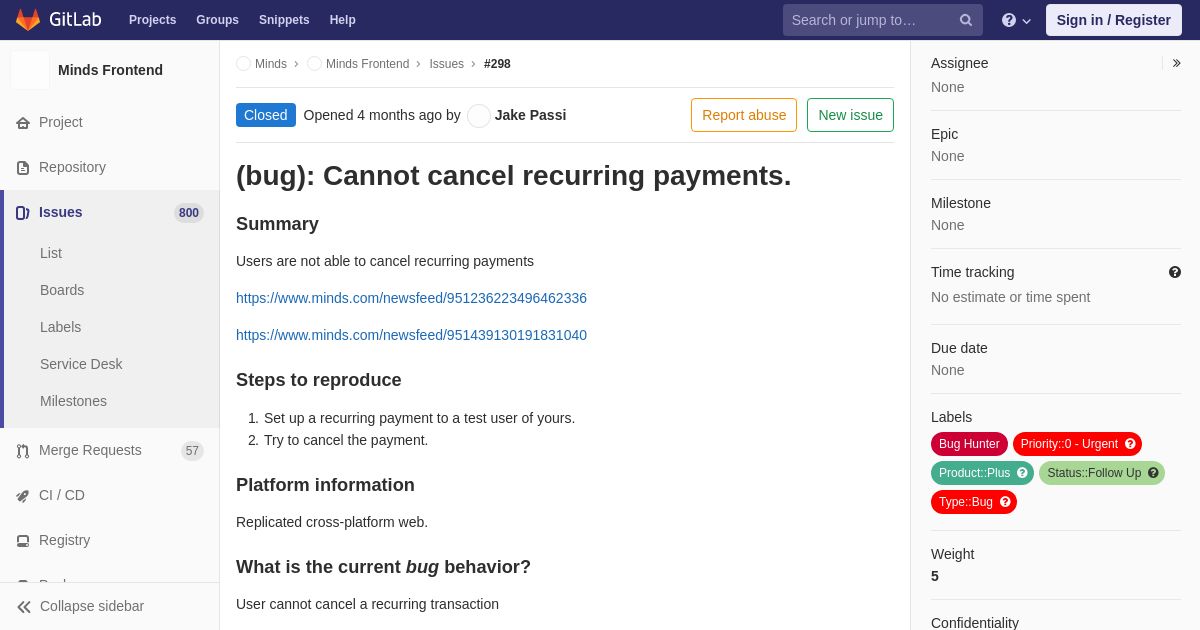Viewport: 1200px width, 630px height.
Task: Click Issues in the breadcrumb
Action: click(446, 64)
